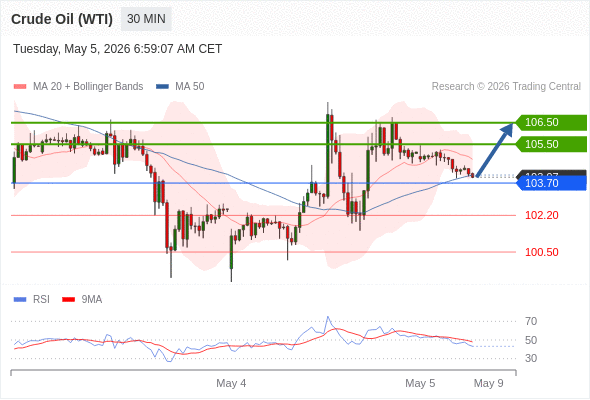The image size is (590, 400).
Task: Click the Research © 2026 Trading Central credit
Action: (506, 87)
